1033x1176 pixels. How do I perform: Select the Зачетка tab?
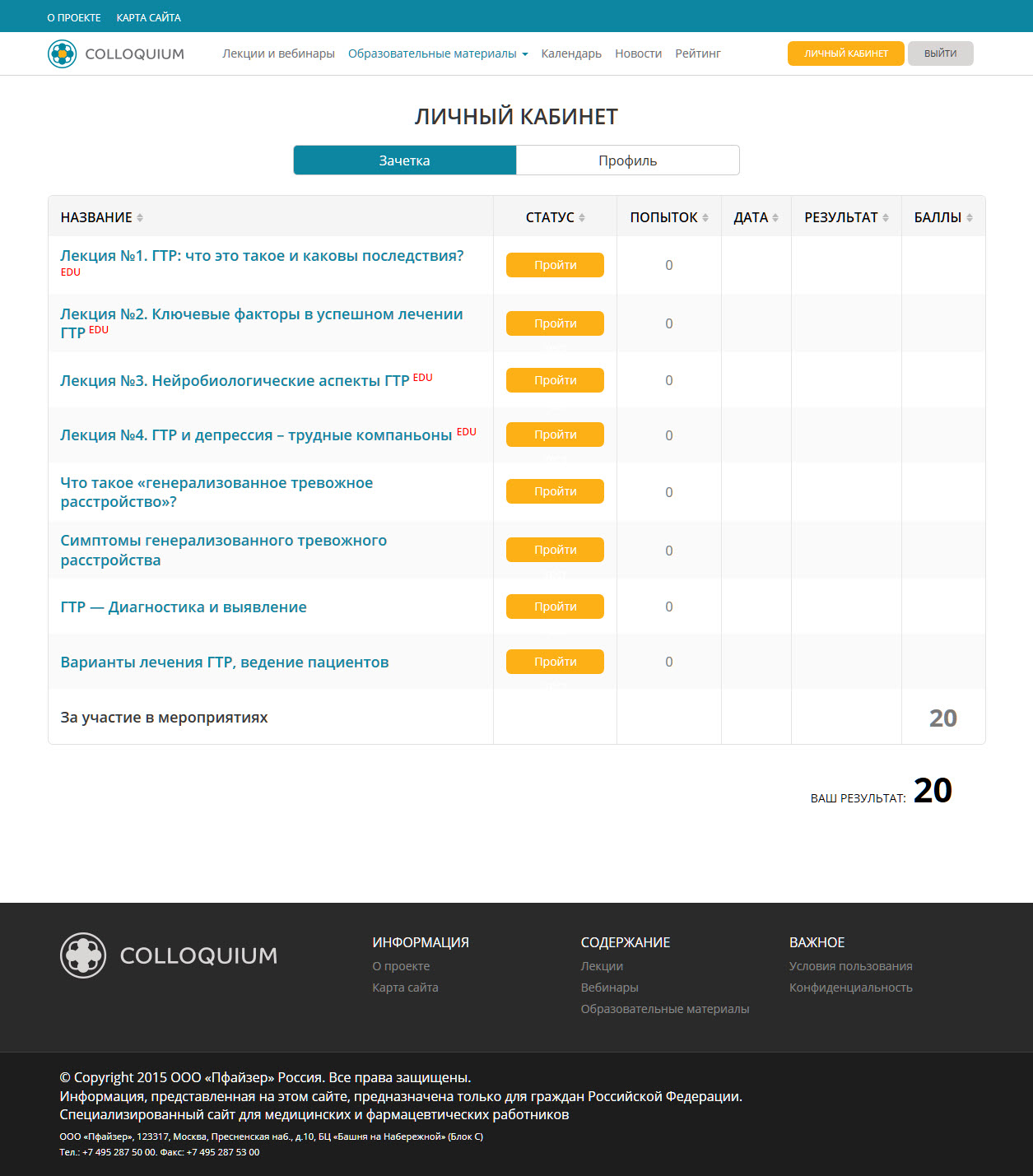404,160
